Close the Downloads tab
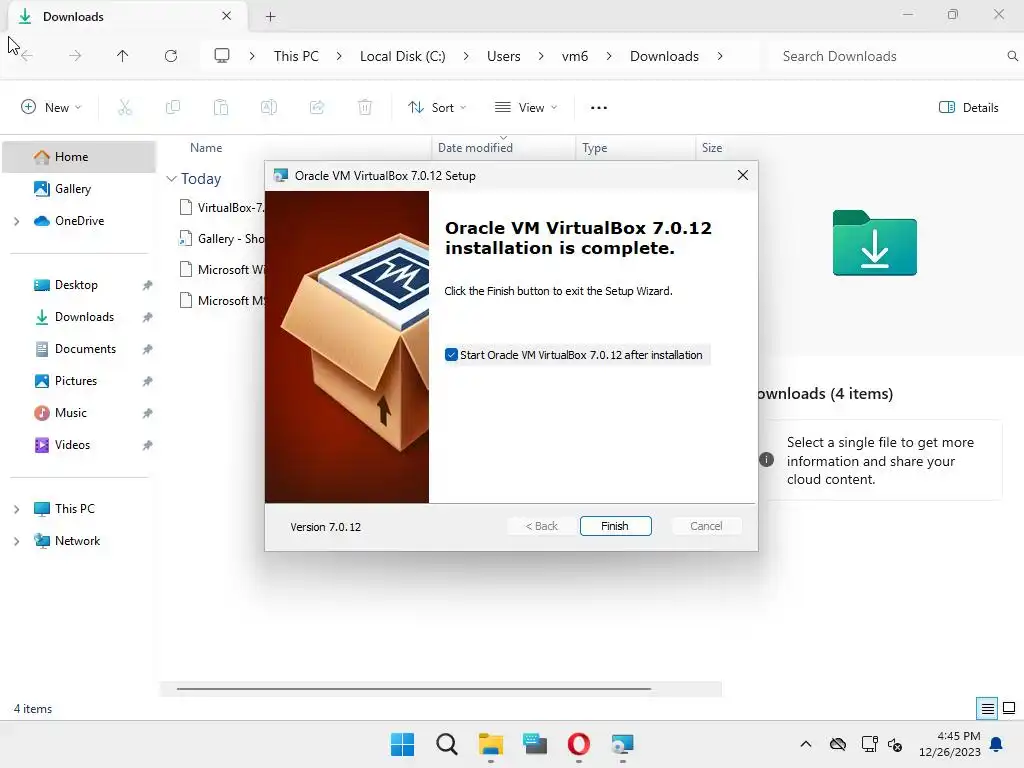 point(227,16)
